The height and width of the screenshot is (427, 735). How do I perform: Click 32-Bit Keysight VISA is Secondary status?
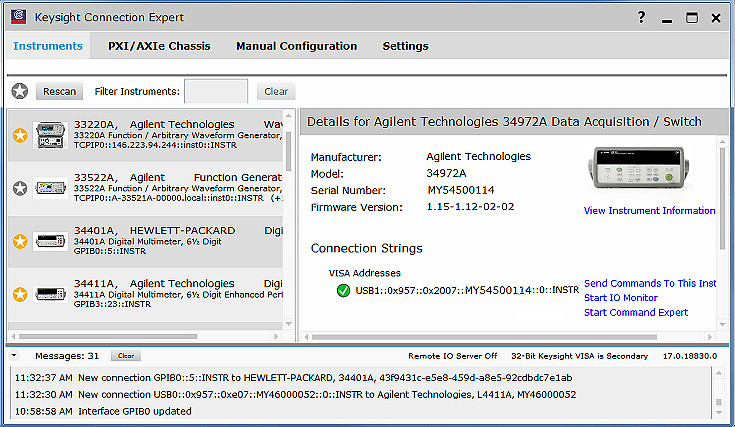pos(579,356)
